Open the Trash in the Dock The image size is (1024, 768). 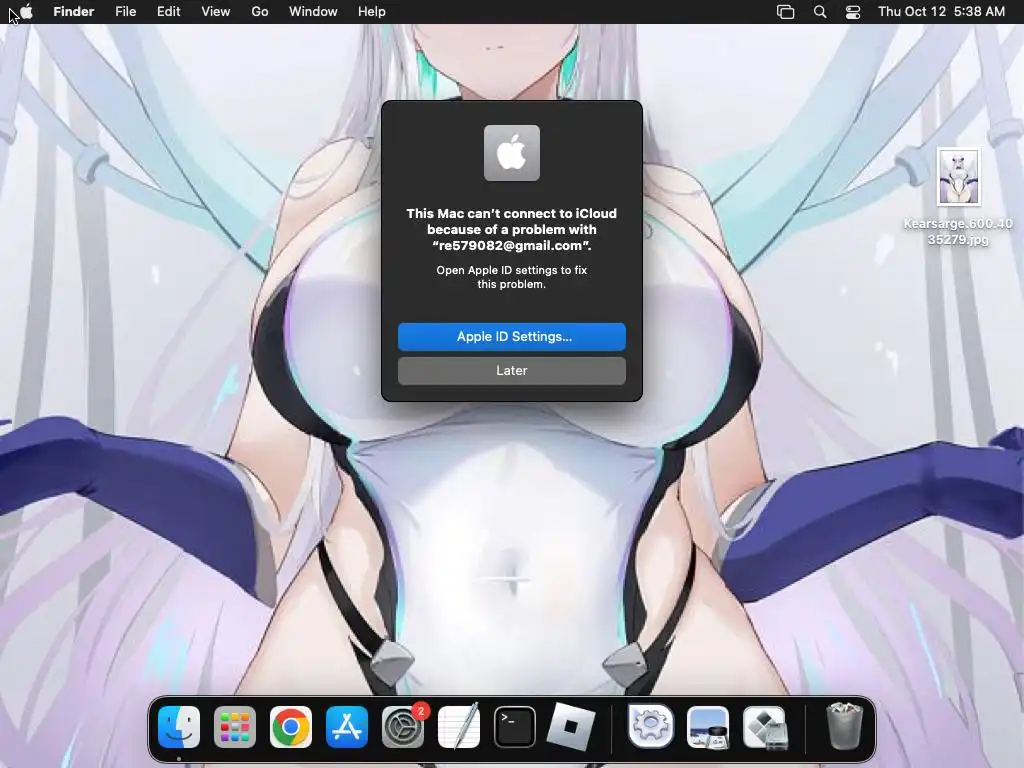tap(845, 726)
